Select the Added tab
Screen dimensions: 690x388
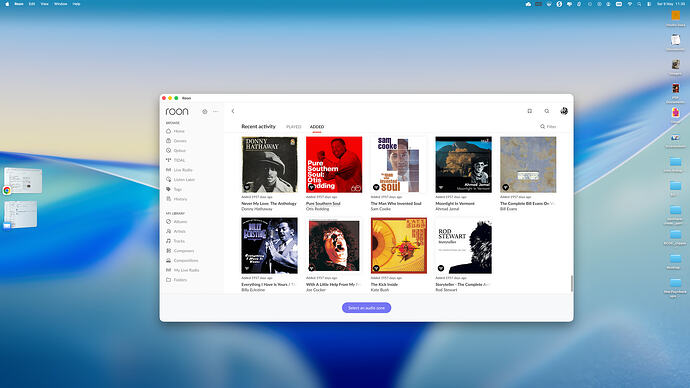(317, 127)
